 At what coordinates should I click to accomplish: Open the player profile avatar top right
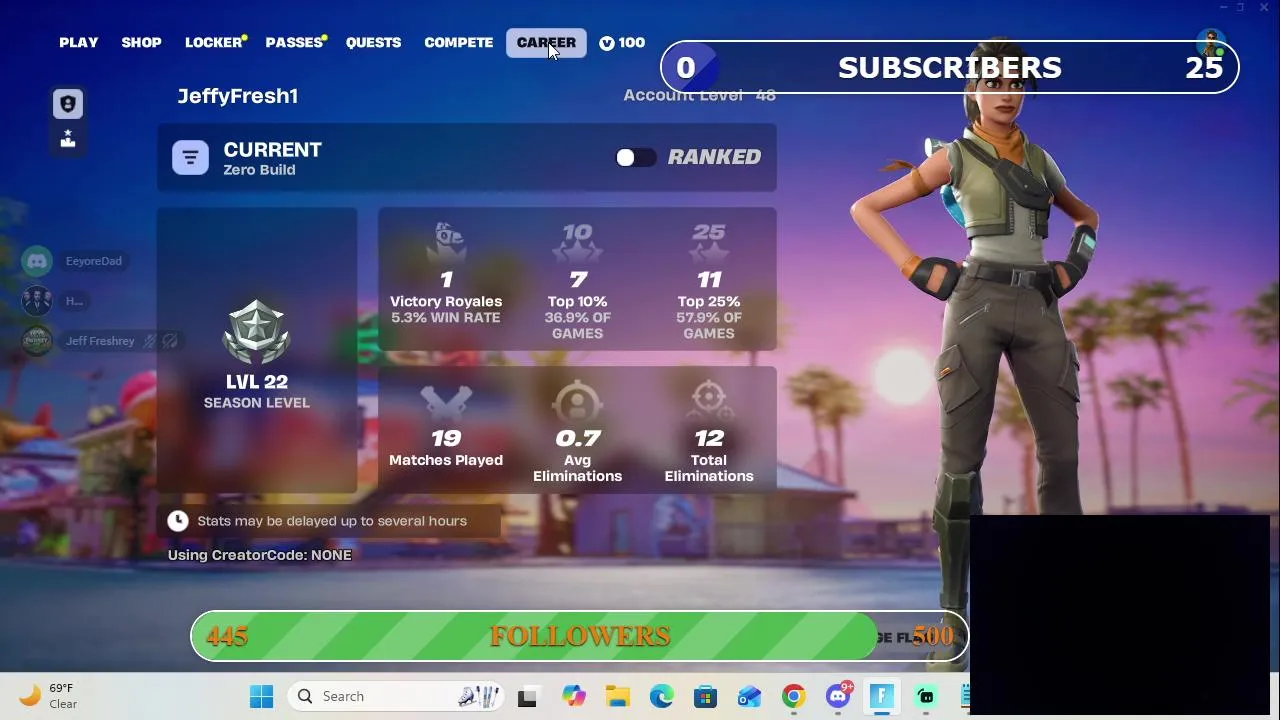coord(1211,45)
